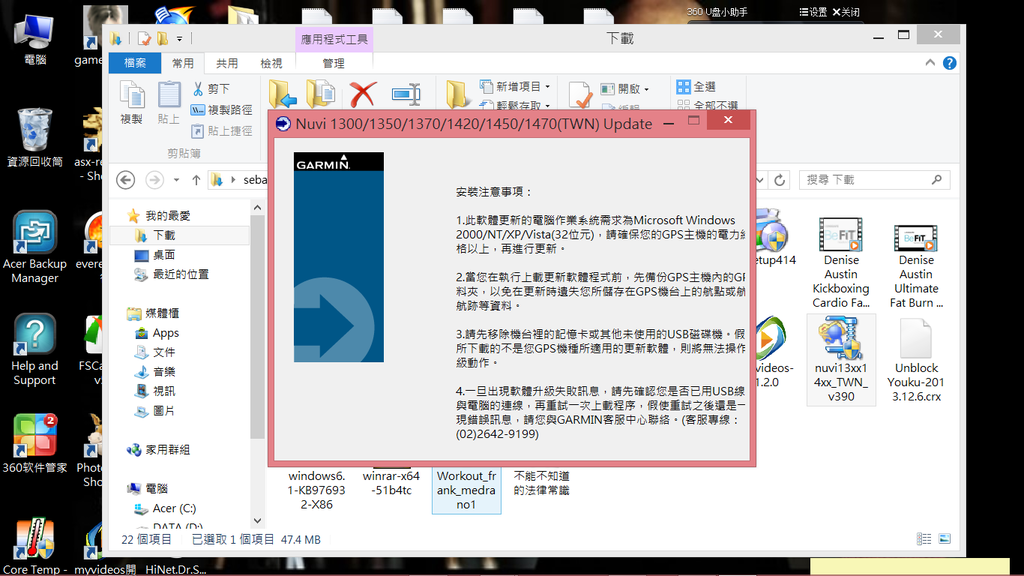The height and width of the screenshot is (576, 1024).
Task: Click the Back navigation arrow in Explorer
Action: point(125,180)
